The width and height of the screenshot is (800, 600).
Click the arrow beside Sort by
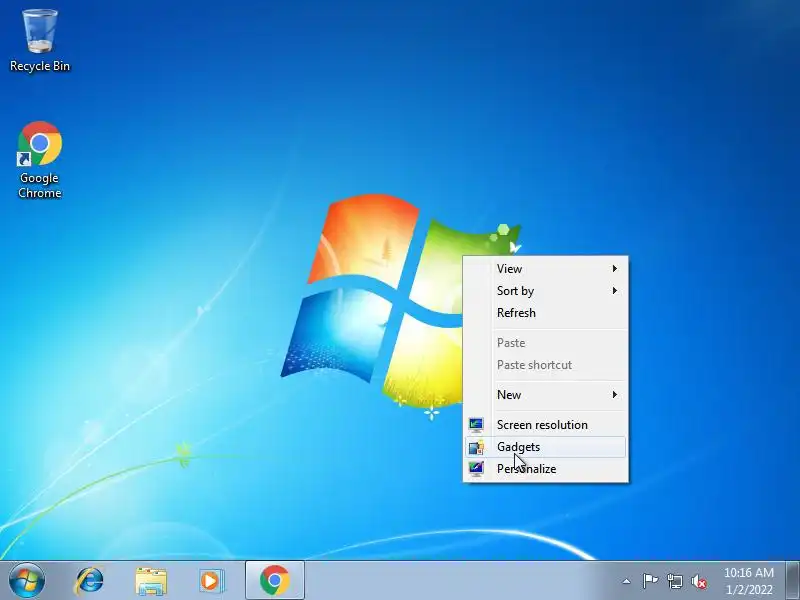[615, 291]
